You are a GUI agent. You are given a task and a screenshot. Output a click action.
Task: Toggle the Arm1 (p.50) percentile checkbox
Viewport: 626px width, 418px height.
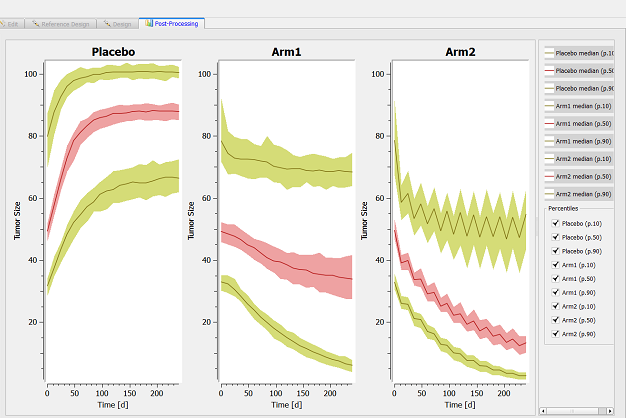(556, 278)
